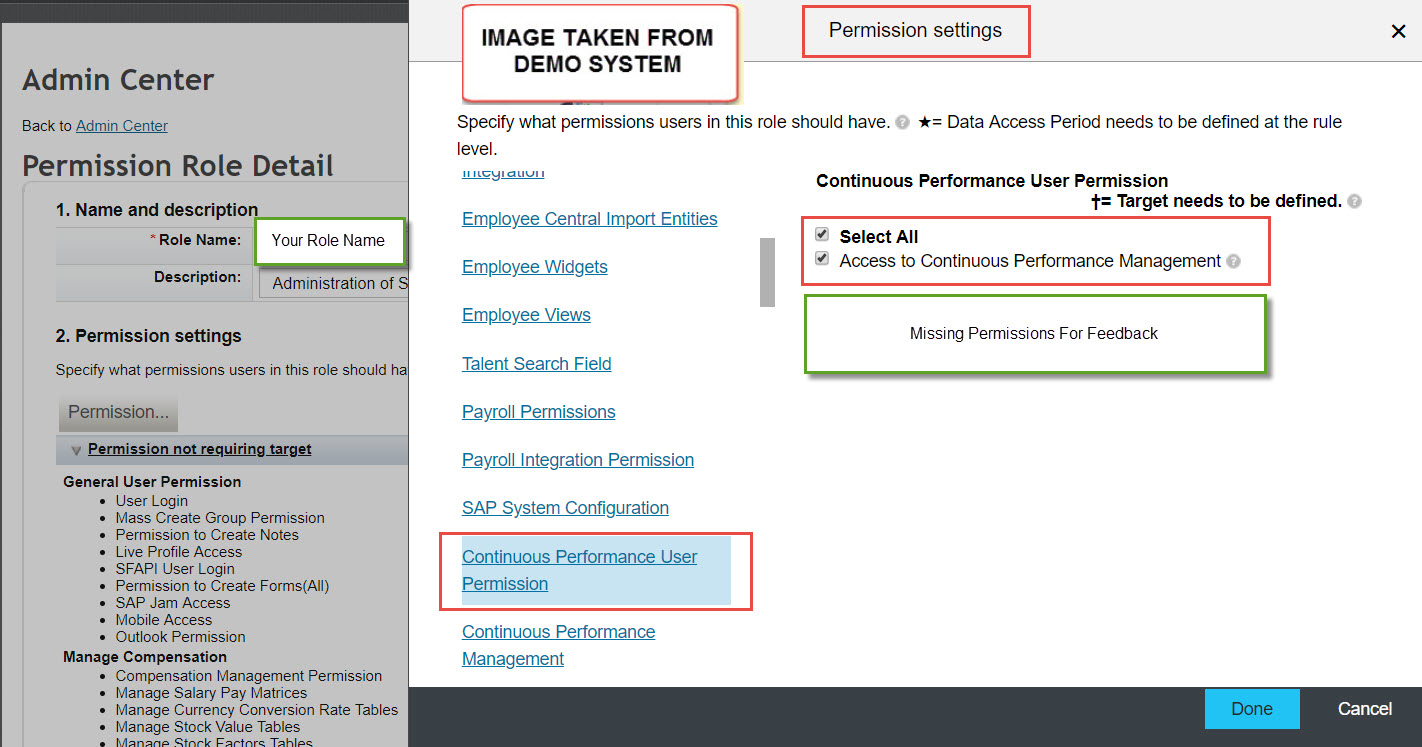Click help icon beside permissions description
1422x747 pixels.
coord(902,123)
